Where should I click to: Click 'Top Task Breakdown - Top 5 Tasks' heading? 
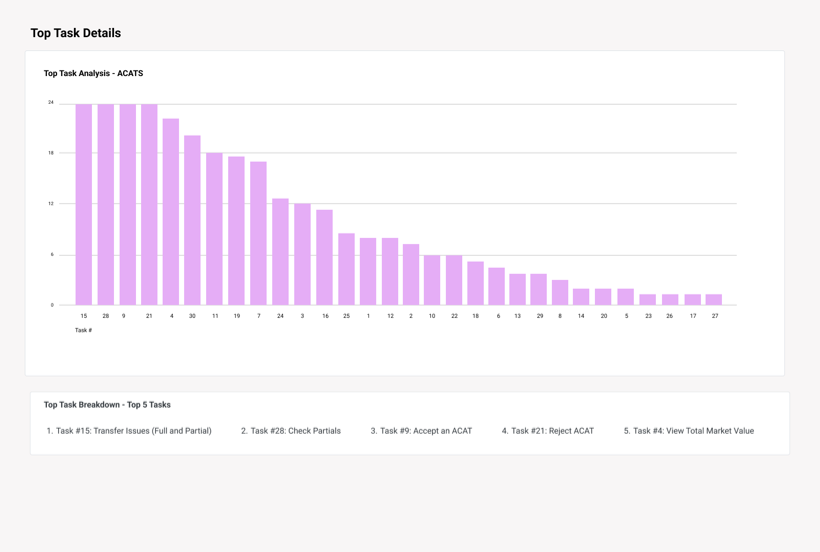point(107,405)
